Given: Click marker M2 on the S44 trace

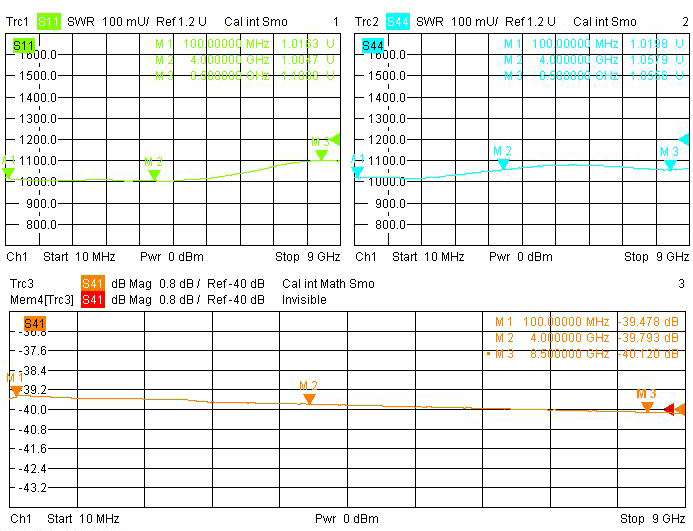Looking at the screenshot, I should (x=503, y=163).
